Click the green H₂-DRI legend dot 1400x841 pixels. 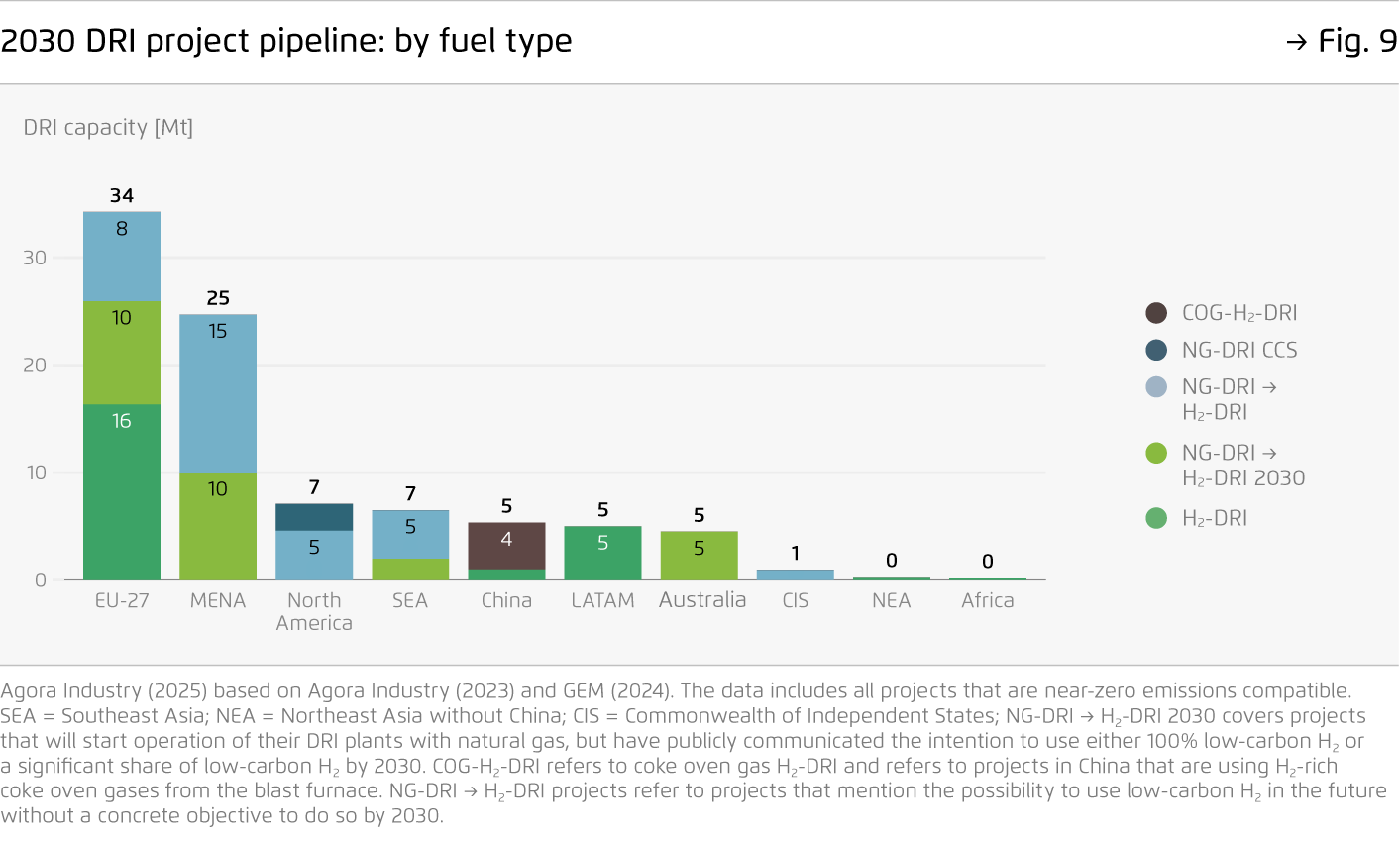[1156, 518]
